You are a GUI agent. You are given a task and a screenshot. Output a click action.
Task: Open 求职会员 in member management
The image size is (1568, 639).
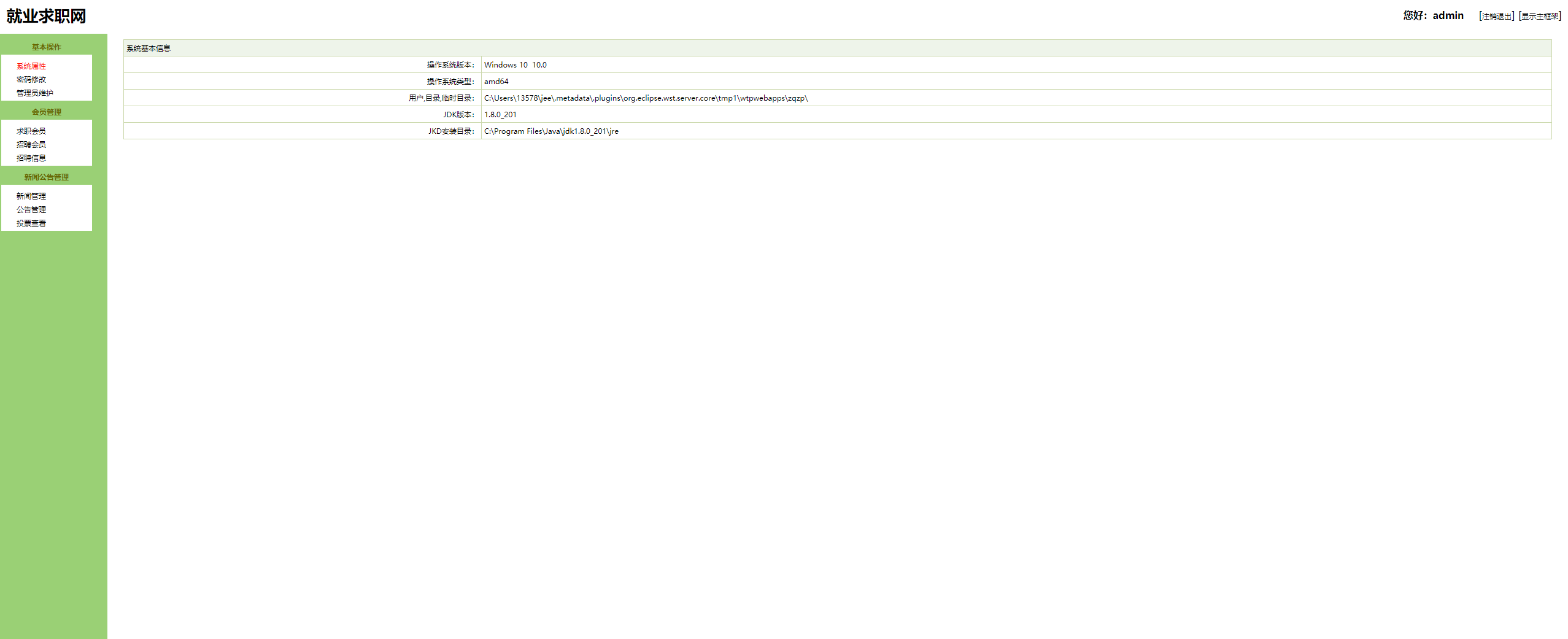pos(31,131)
